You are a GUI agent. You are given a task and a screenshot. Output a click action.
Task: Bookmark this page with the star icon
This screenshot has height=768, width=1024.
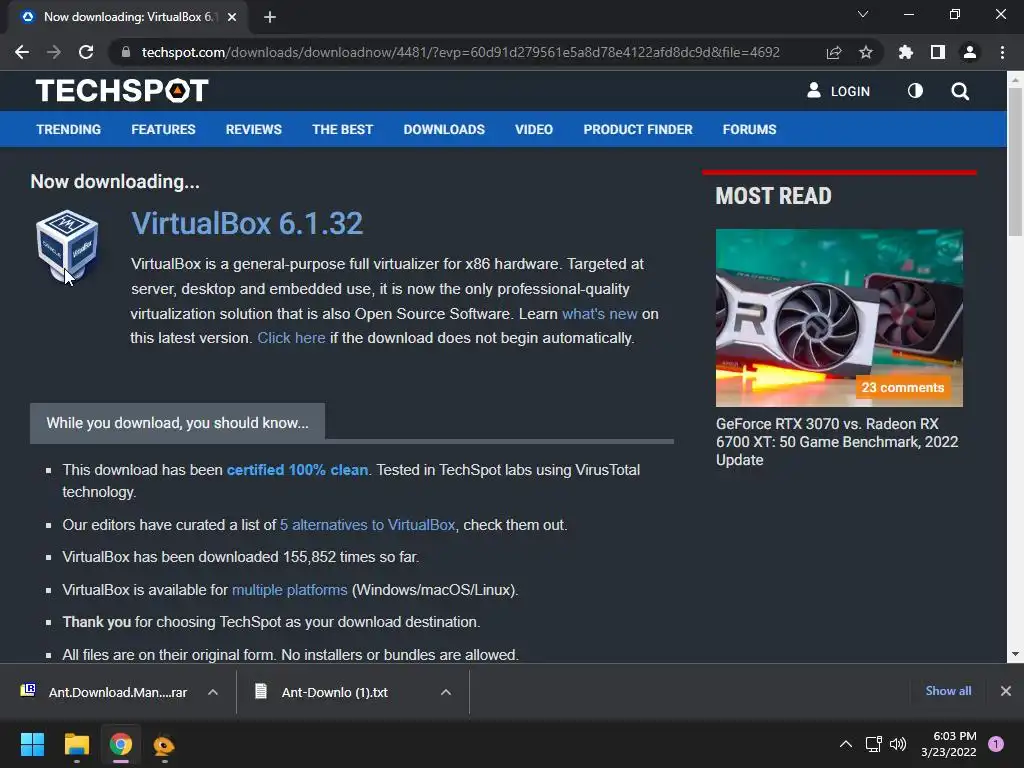pyautogui.click(x=866, y=52)
